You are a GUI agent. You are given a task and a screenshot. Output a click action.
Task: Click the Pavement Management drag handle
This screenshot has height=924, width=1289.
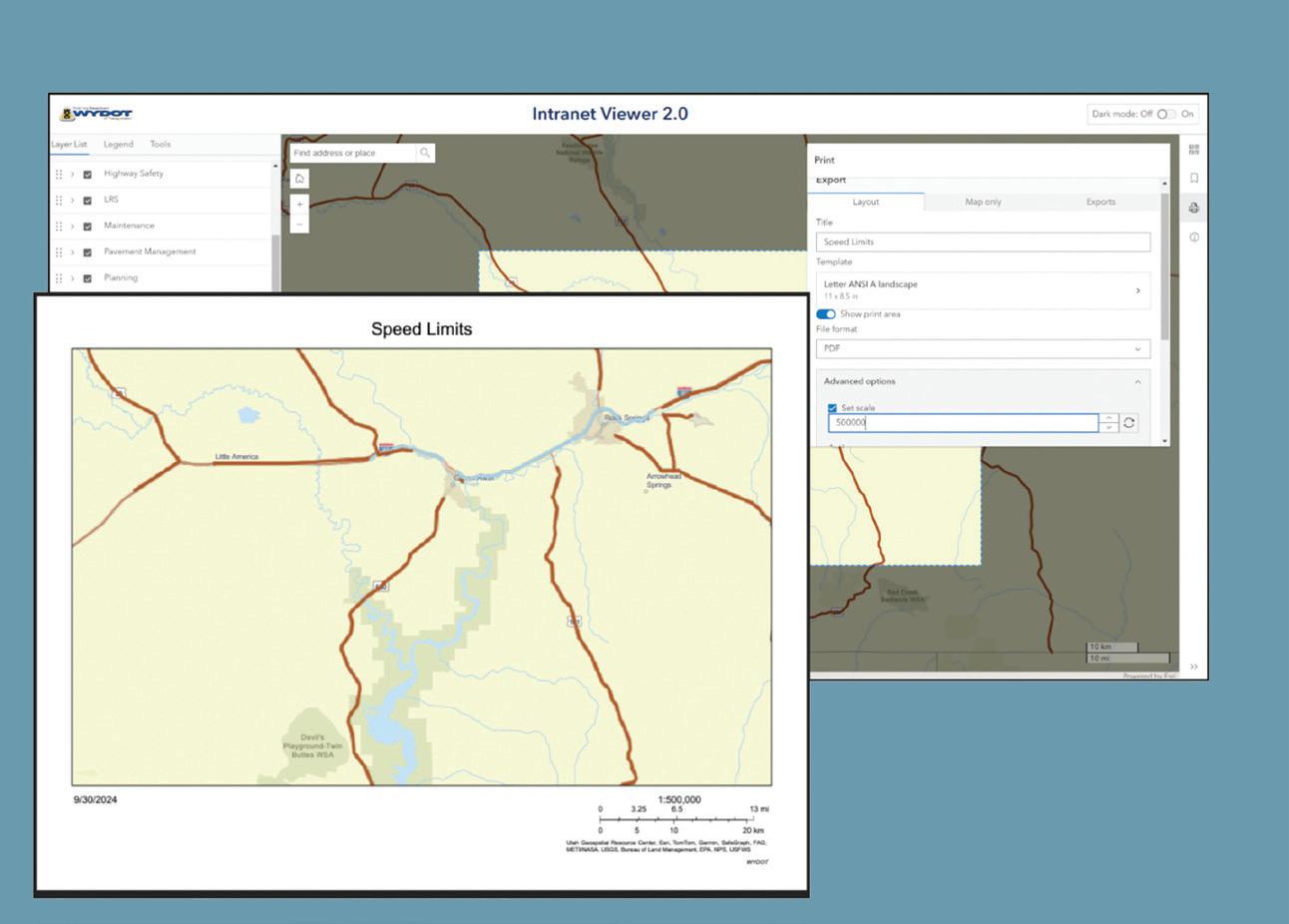tap(59, 251)
